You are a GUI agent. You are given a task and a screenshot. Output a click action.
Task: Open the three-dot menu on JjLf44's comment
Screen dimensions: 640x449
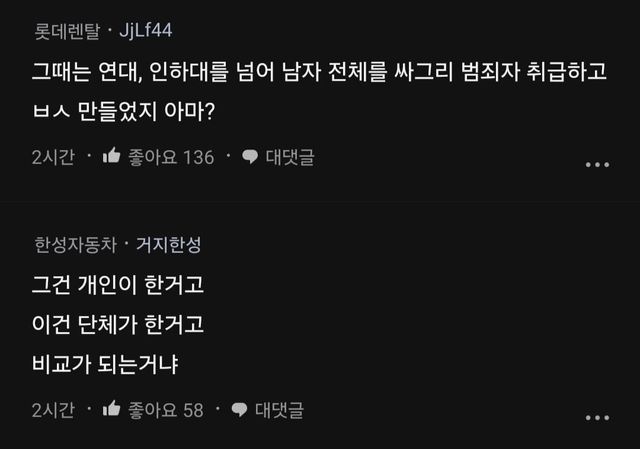point(597,165)
